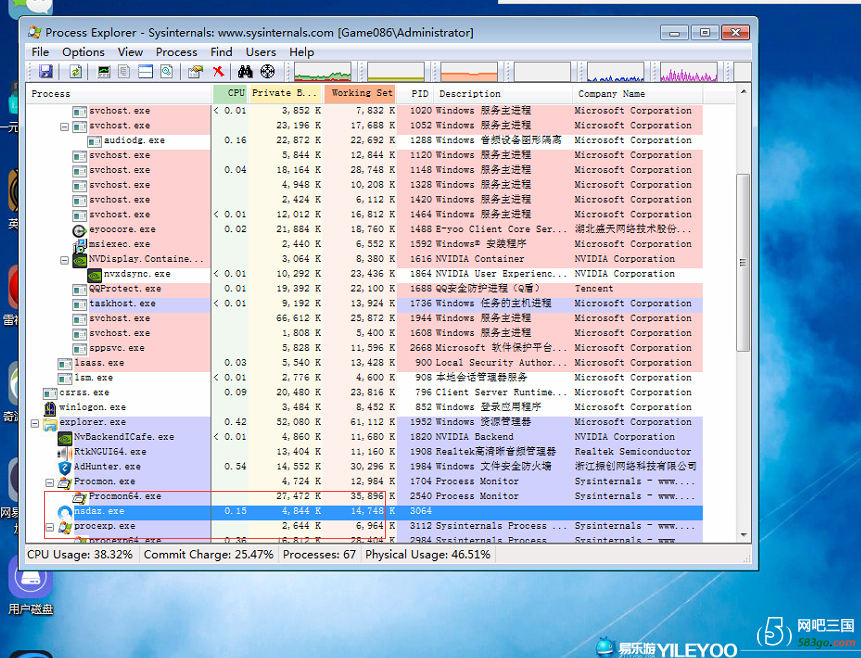Screen dimensions: 861x658
Task: Collapse the NVDisplay.Container process node
Action: click(x=65, y=259)
